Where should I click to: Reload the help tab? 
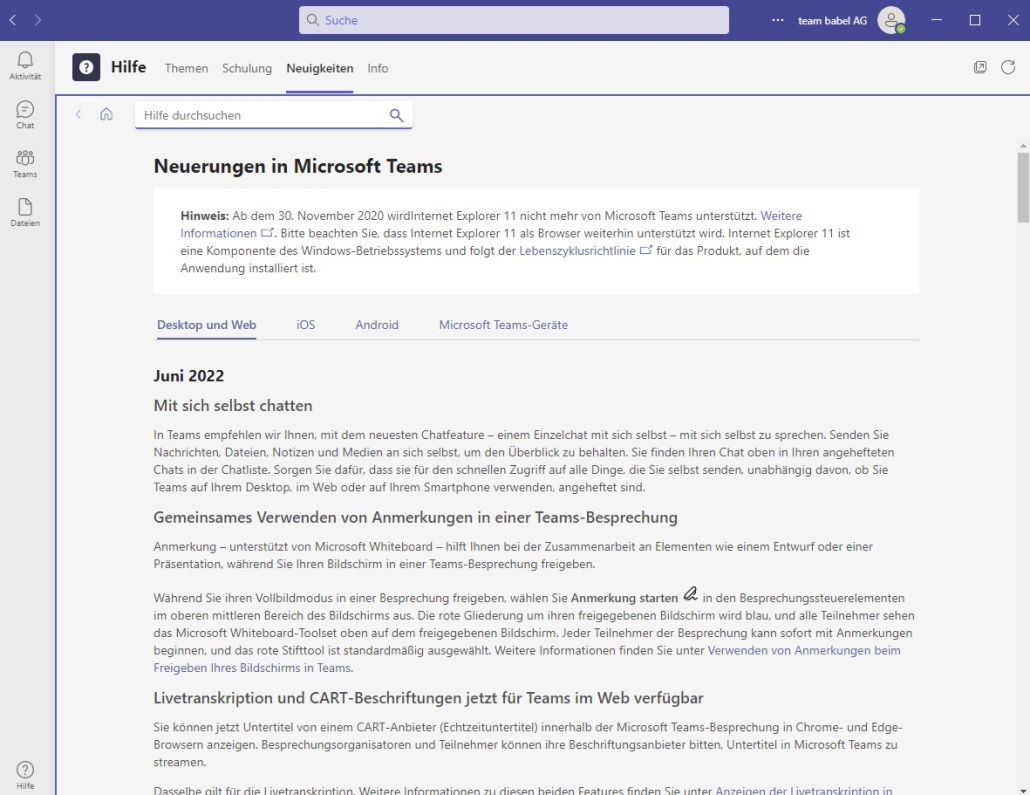tap(1008, 67)
